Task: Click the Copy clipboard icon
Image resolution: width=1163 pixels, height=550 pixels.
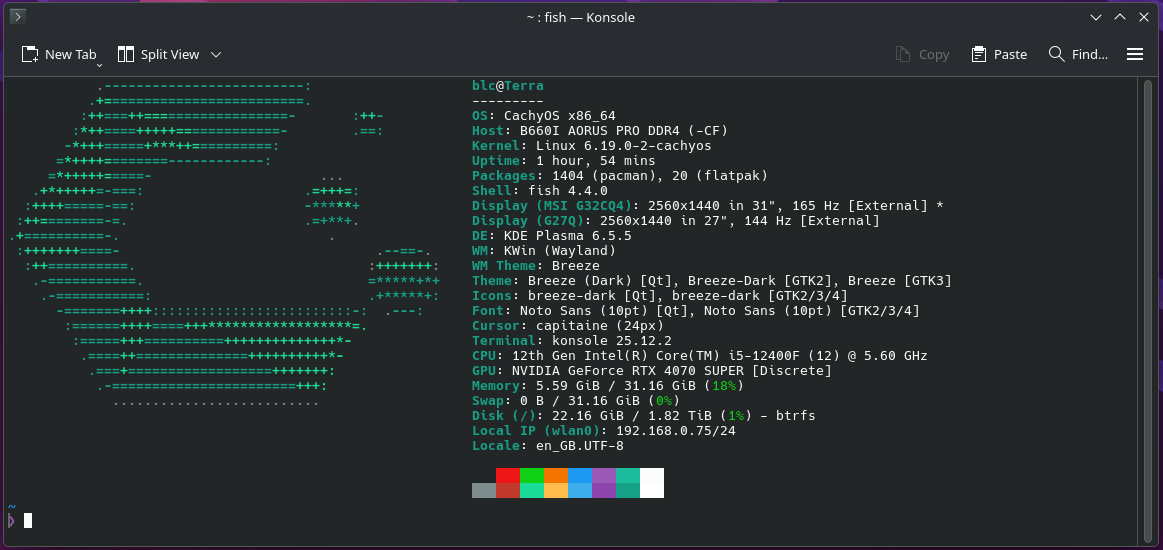Action: click(x=903, y=54)
